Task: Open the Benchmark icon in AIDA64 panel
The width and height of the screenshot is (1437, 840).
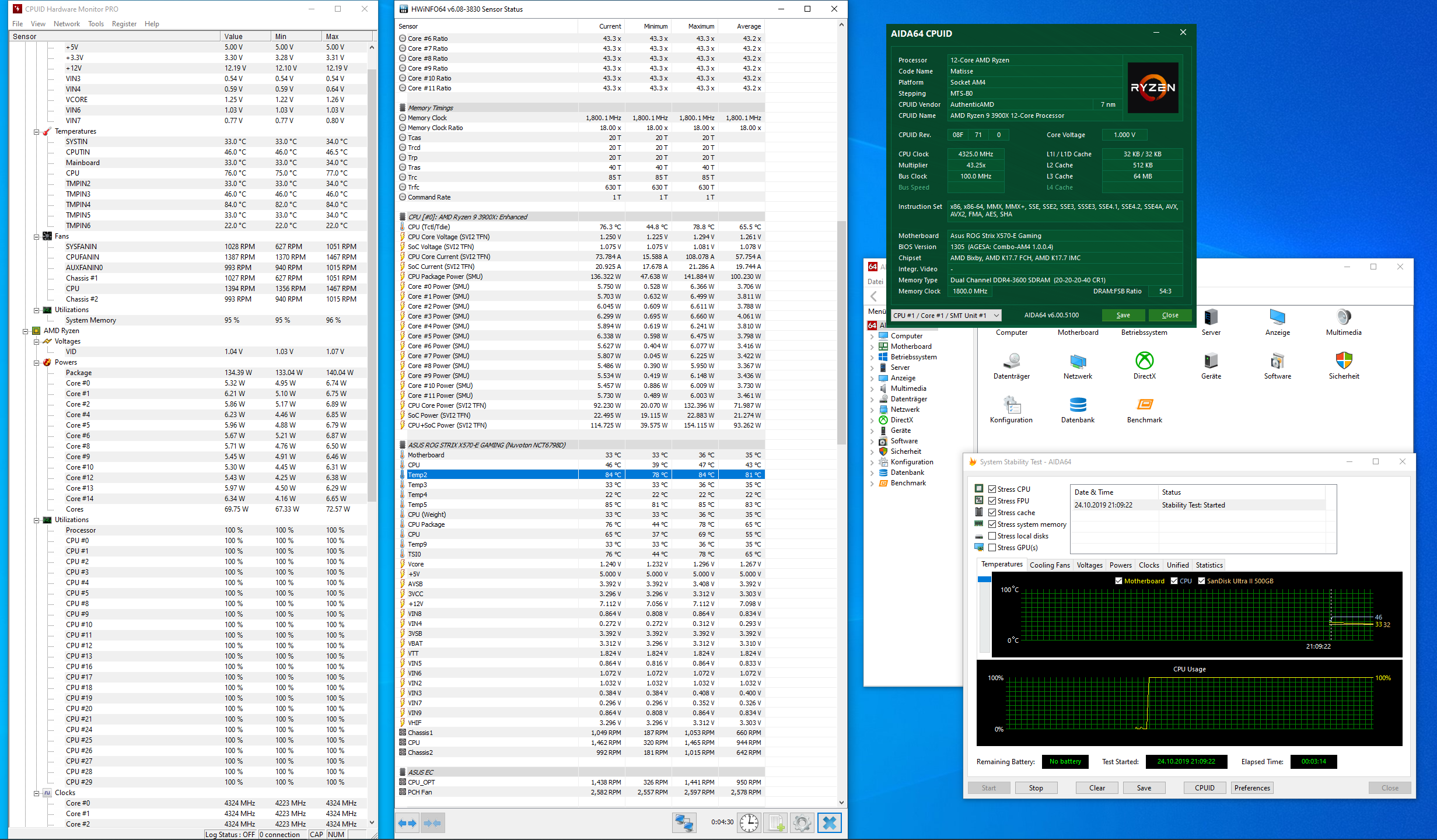Action: pos(1144,409)
